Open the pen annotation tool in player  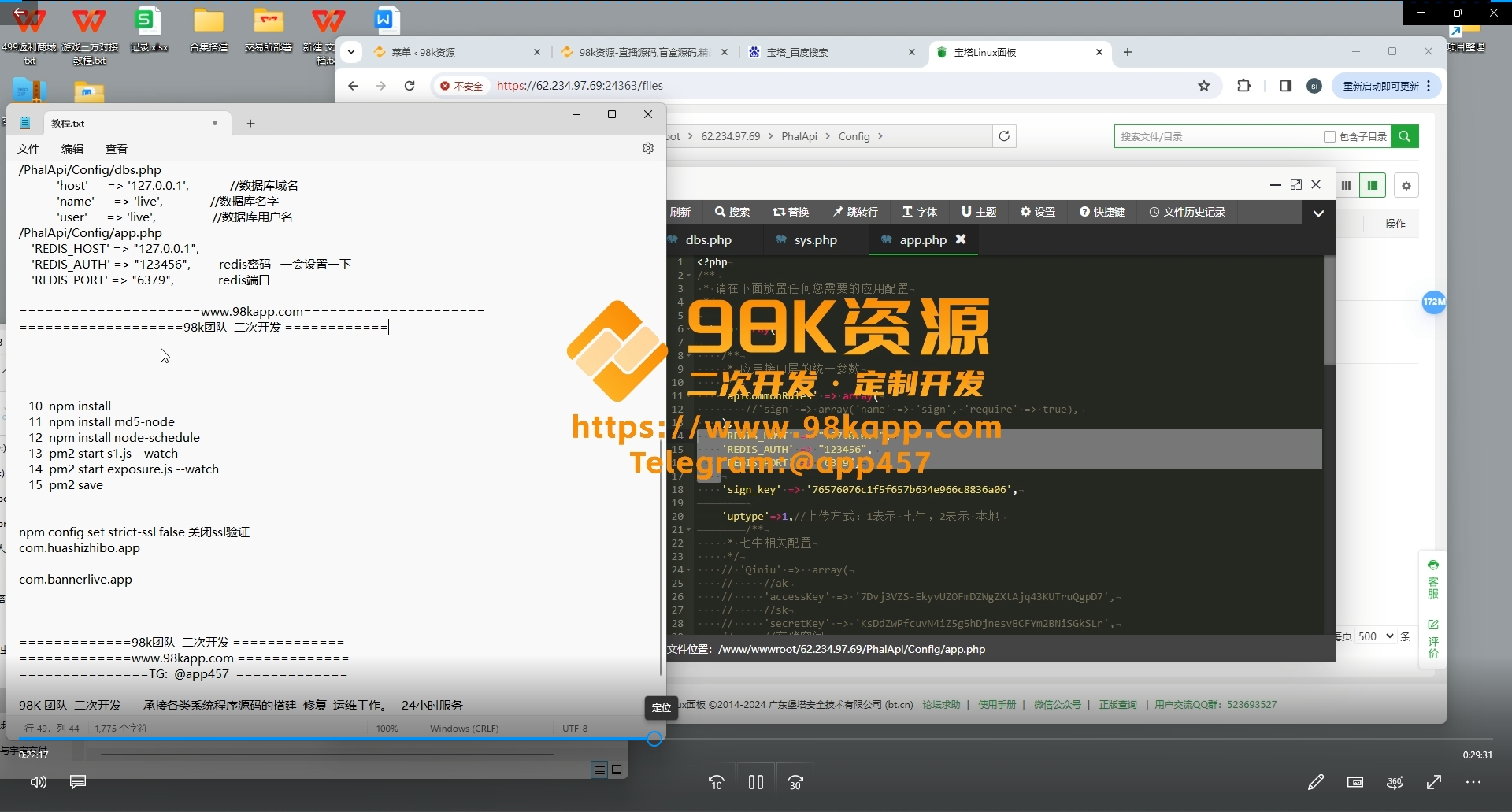pos(1315,782)
